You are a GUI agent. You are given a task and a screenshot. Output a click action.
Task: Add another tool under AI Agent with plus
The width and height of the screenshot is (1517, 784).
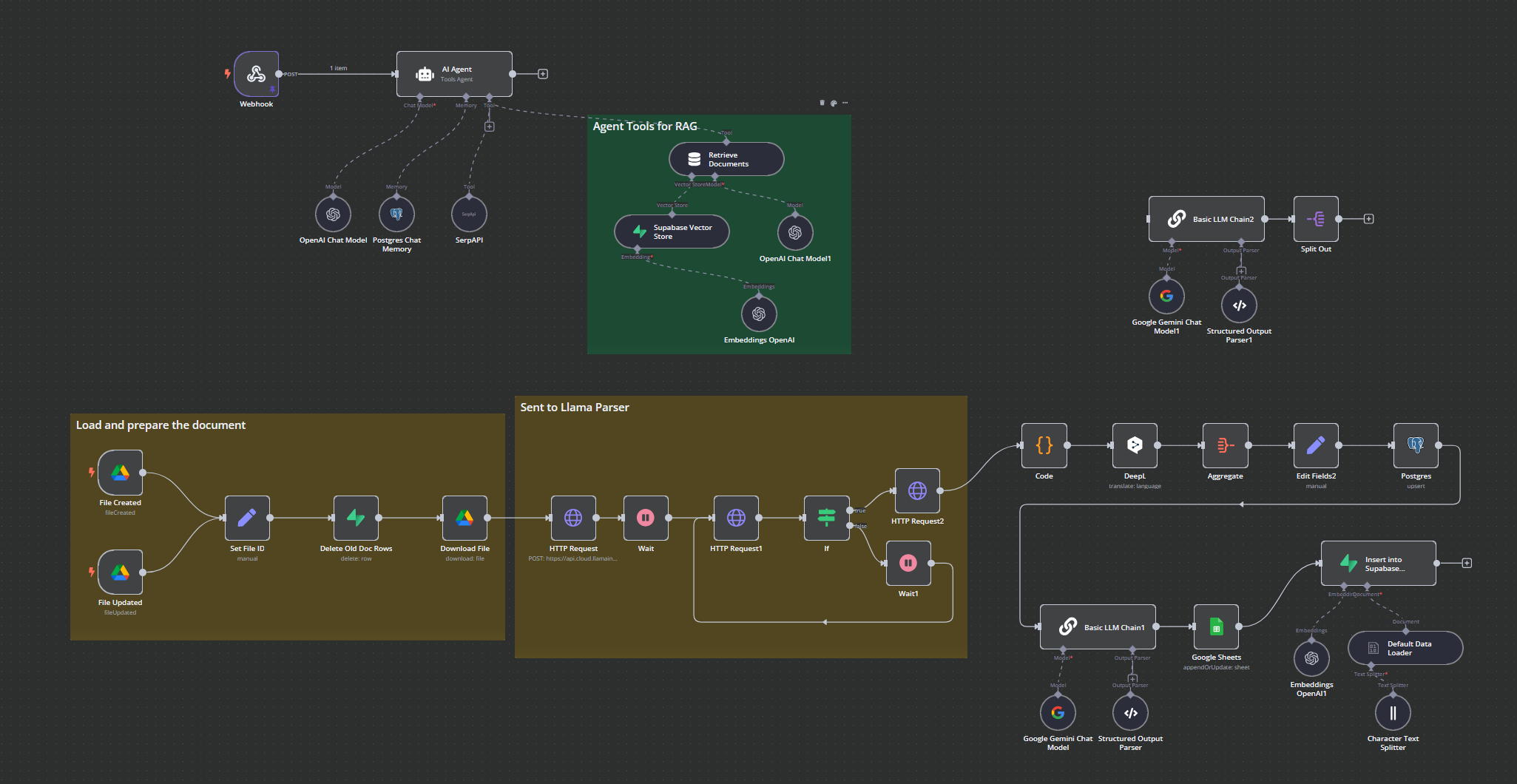[489, 126]
